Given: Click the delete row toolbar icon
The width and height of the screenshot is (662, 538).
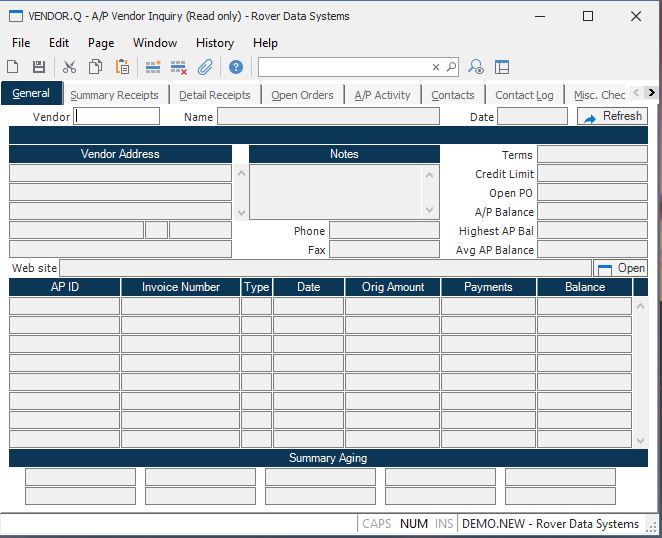Looking at the screenshot, I should (x=179, y=67).
